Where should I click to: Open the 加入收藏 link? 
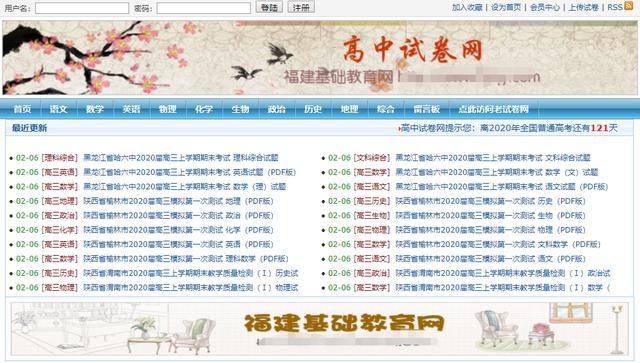coord(467,7)
